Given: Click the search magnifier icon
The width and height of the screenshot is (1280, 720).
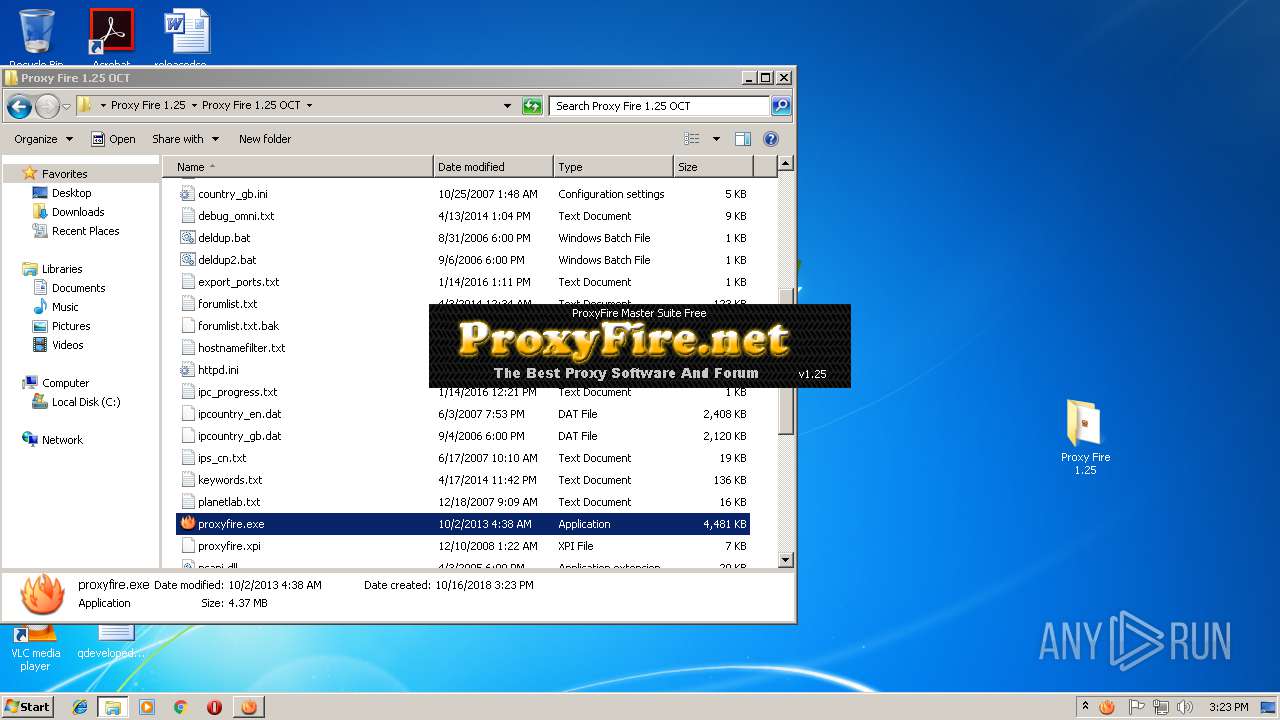Looking at the screenshot, I should point(781,106).
